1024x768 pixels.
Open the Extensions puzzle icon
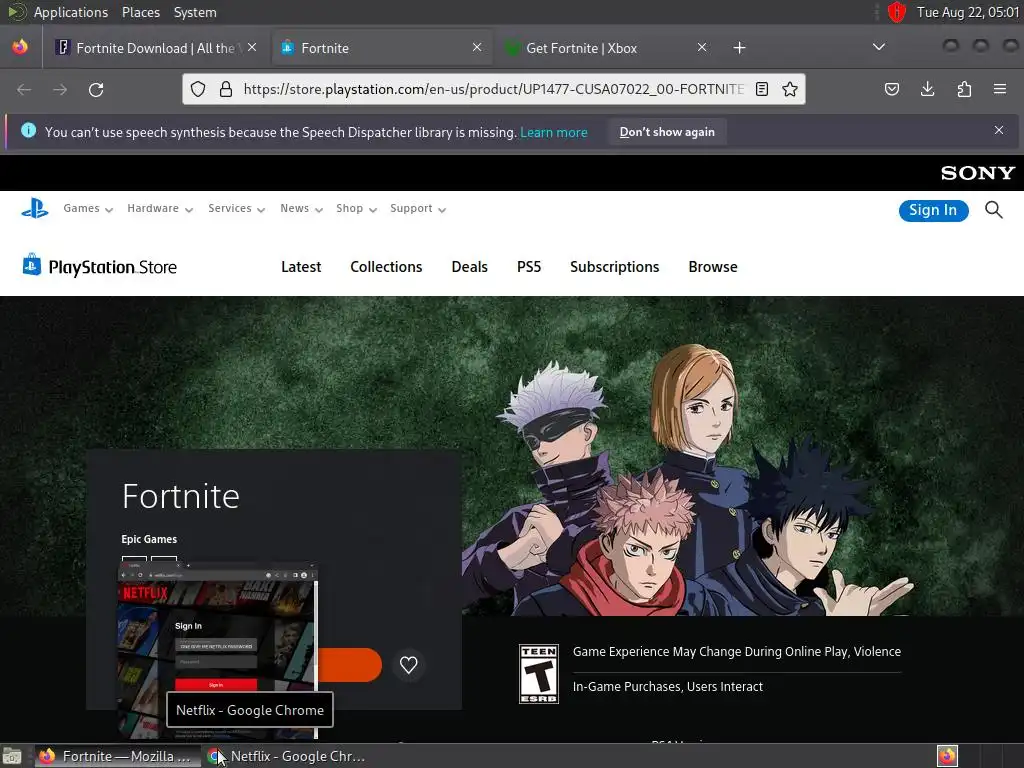[x=964, y=89]
